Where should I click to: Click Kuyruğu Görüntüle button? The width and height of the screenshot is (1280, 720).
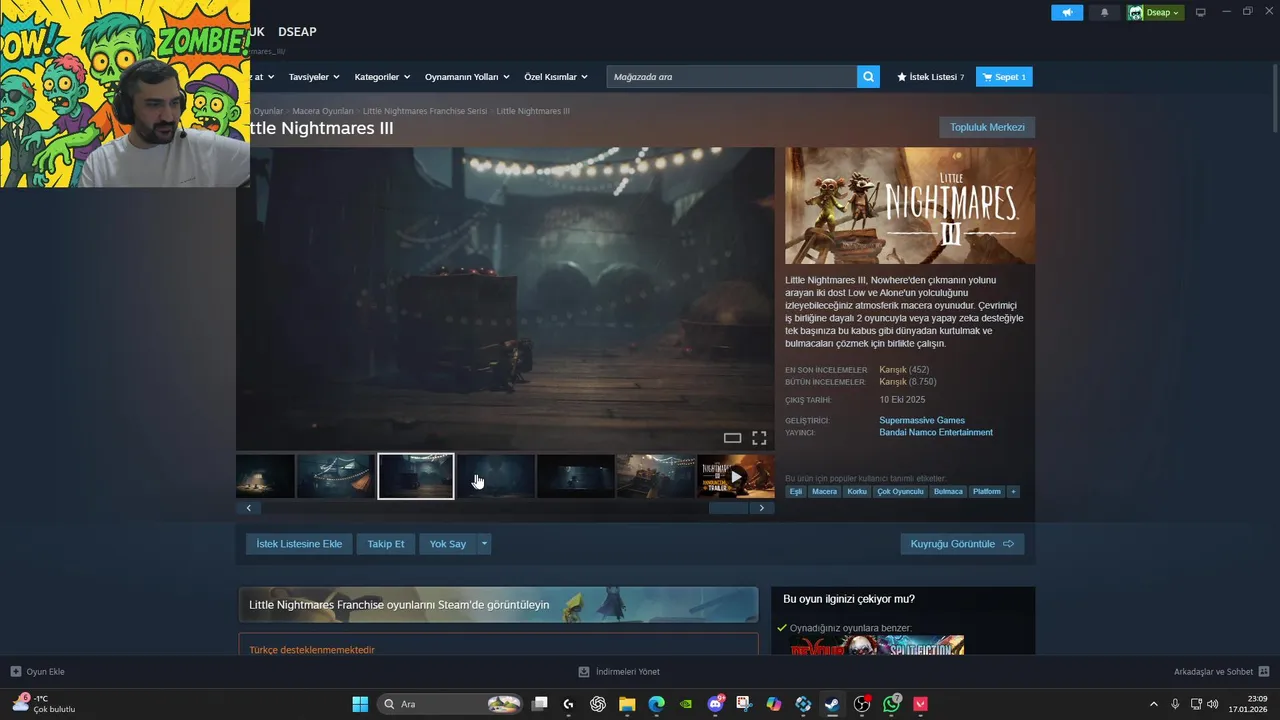coord(962,544)
